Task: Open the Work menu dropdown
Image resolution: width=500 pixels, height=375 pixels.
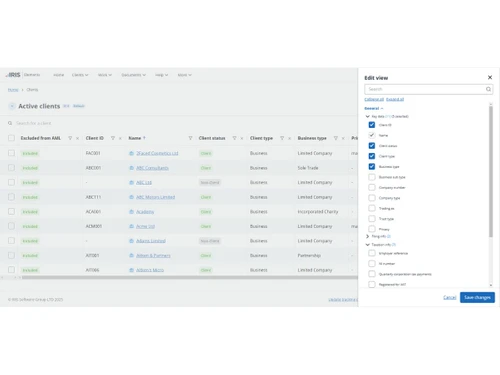Action: pos(105,75)
